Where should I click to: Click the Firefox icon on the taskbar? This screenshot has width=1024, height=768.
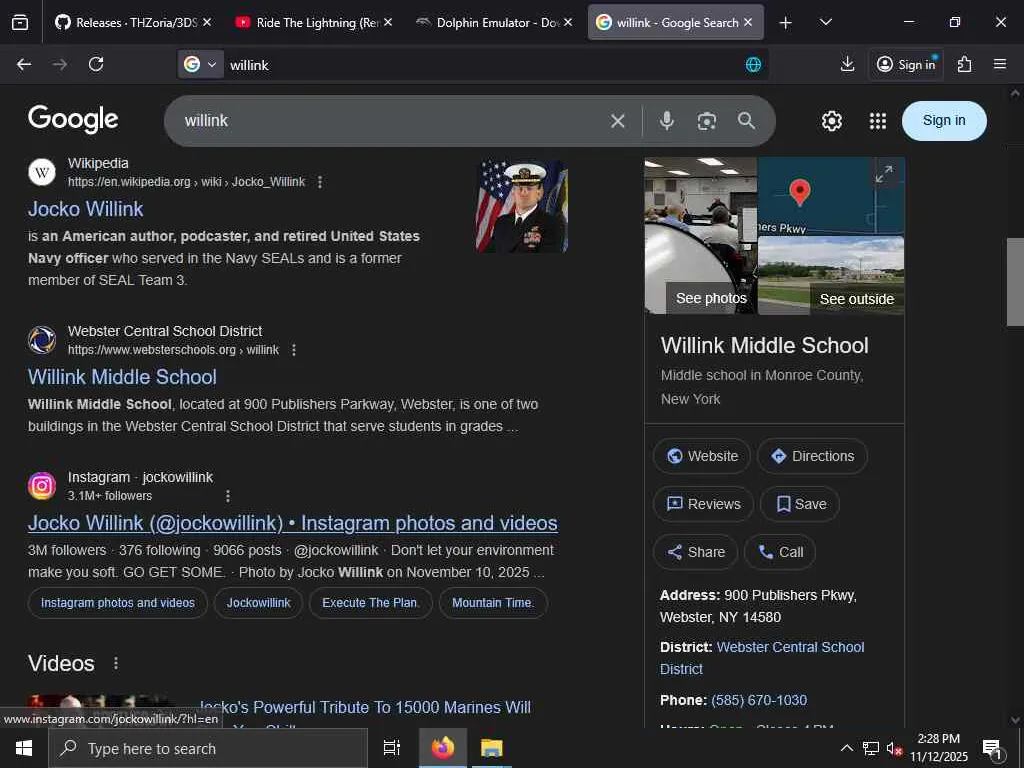(x=443, y=748)
